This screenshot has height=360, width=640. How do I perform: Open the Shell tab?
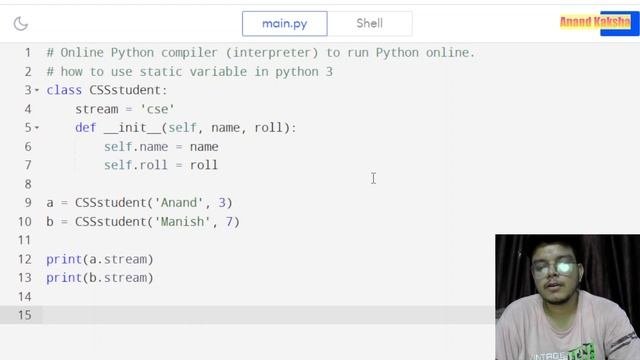tap(369, 24)
